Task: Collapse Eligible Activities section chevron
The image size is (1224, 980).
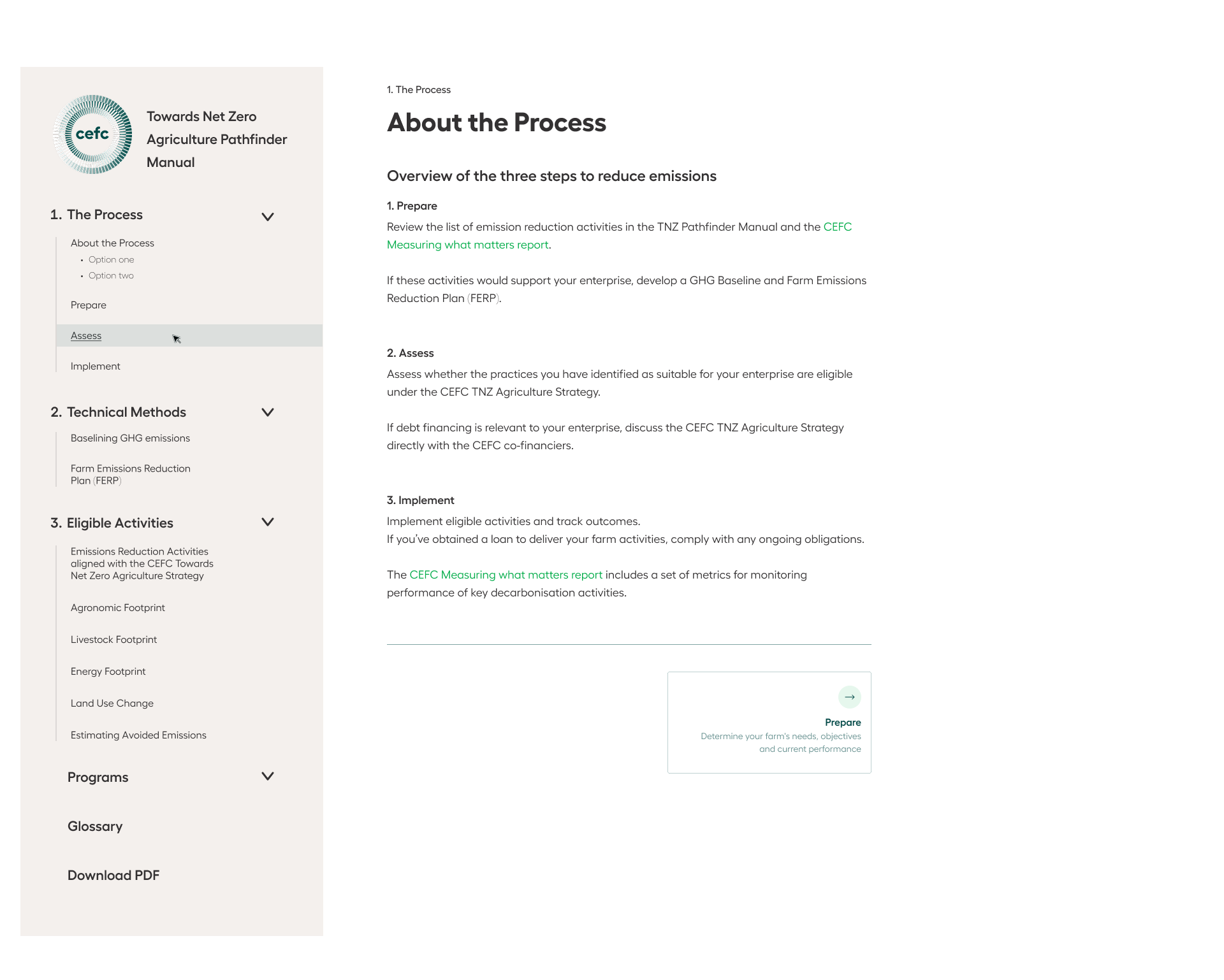Action: pos(268,522)
